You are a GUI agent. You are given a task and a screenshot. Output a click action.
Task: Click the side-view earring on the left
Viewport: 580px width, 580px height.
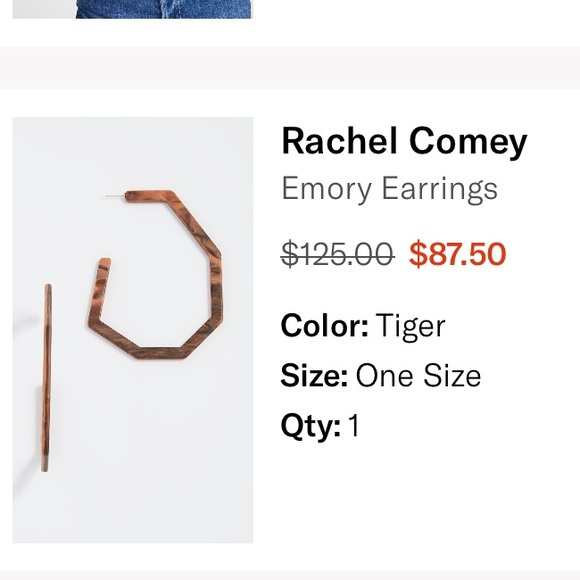(x=46, y=378)
